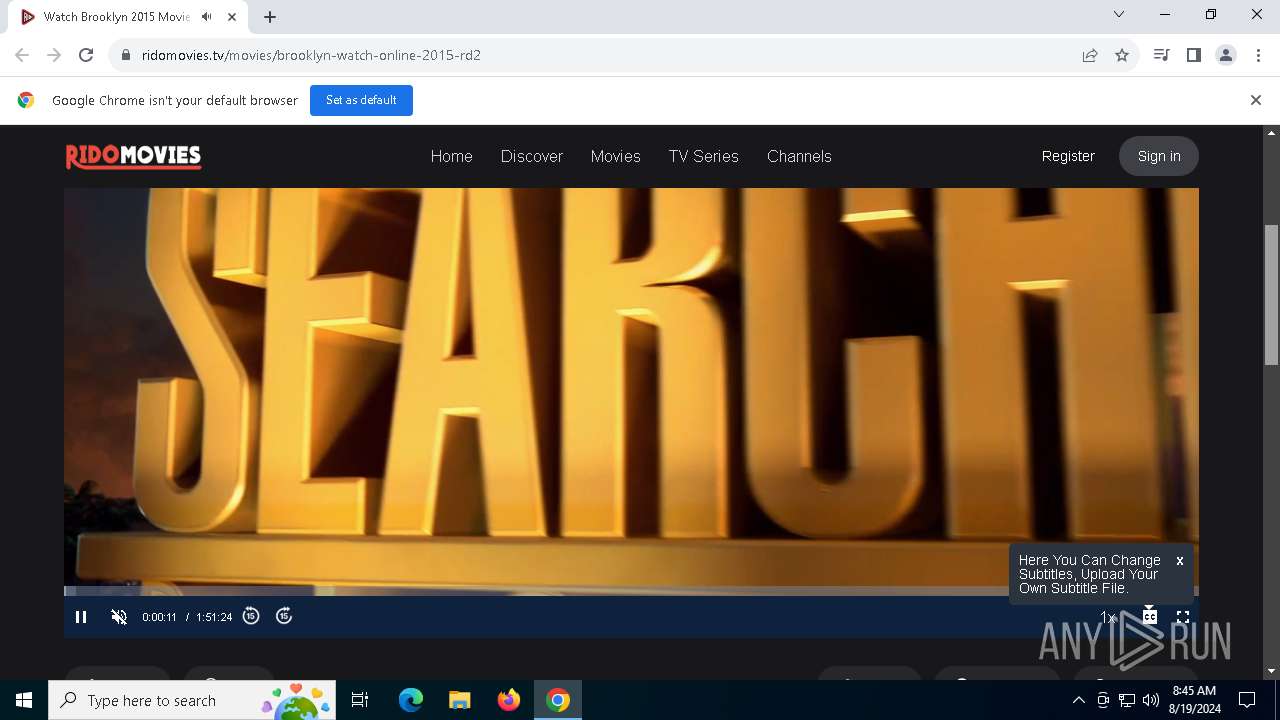Open Windows Start menu
The height and width of the screenshot is (720, 1280).
coord(24,700)
